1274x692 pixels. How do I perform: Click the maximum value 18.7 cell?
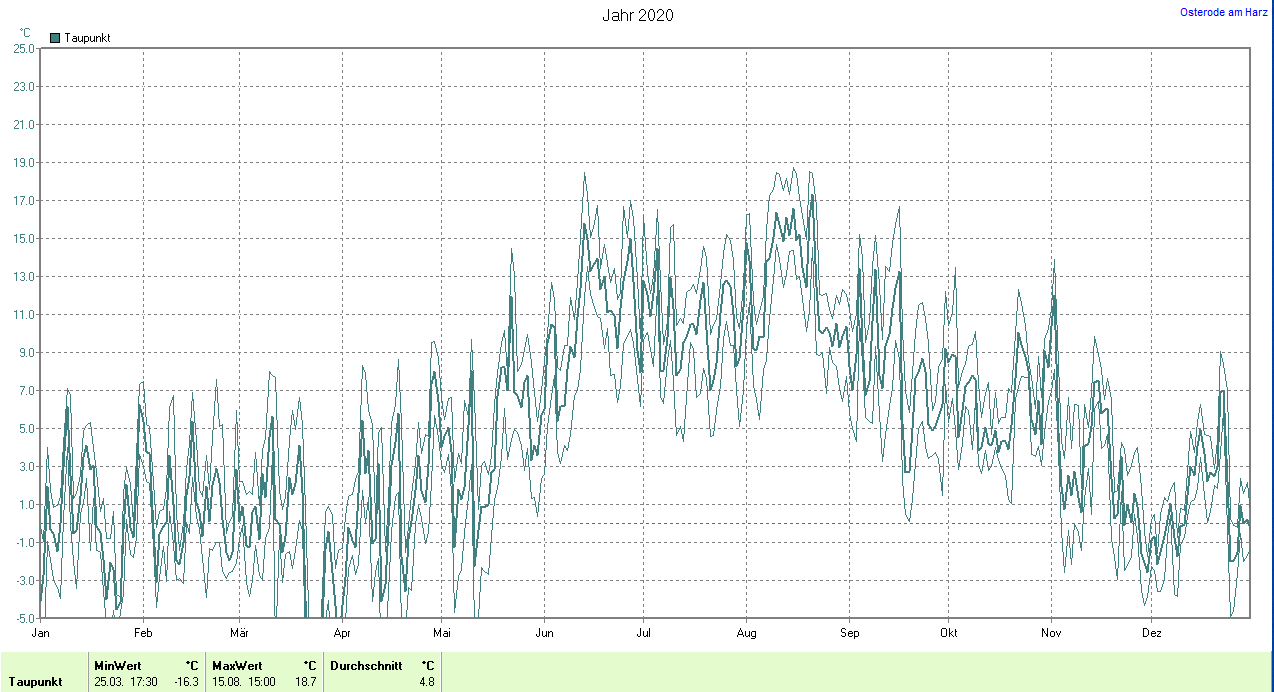[306, 682]
